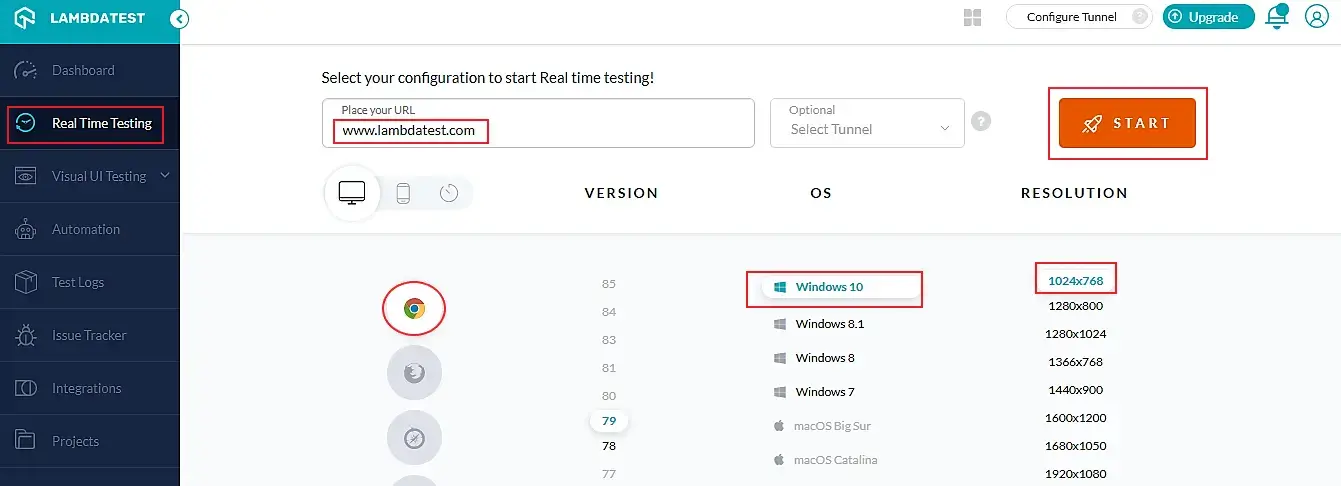
Task: Click the LambdaTest logo
Action: pyautogui.click(x=80, y=18)
